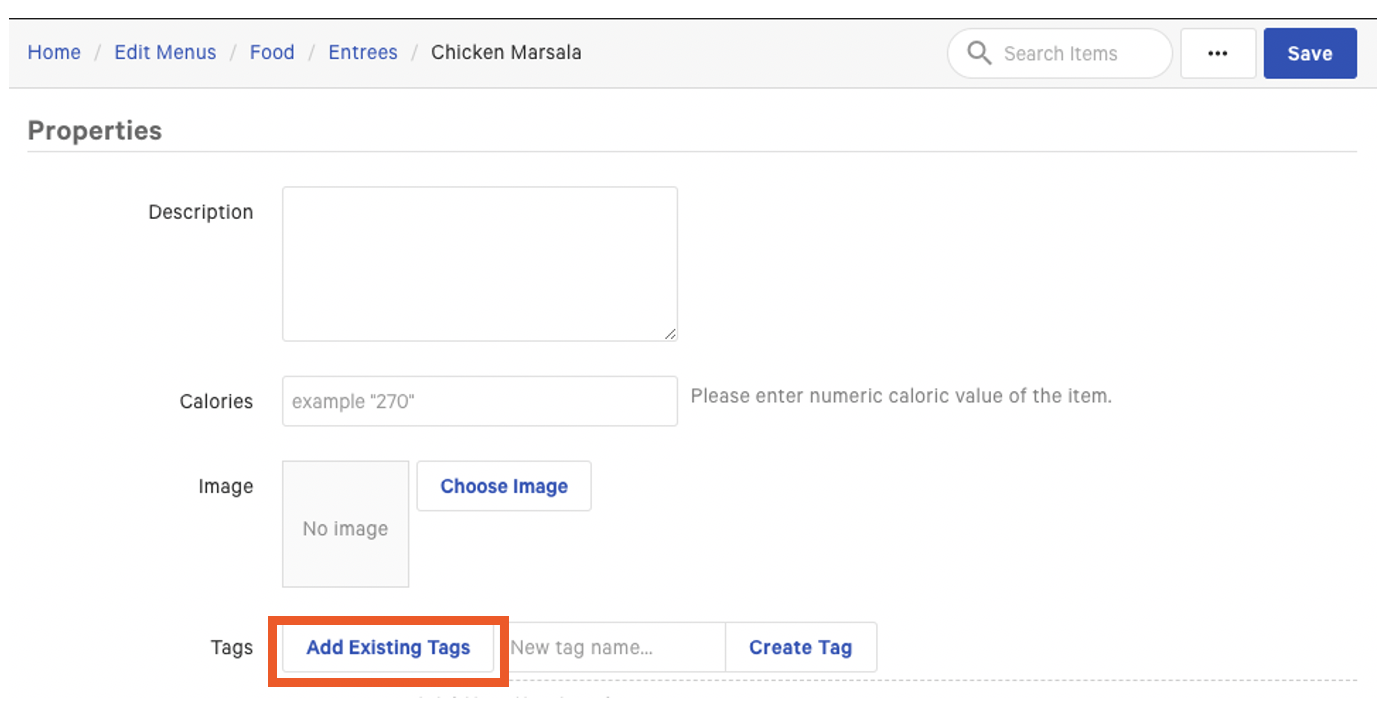Create Tag for this item

point(800,647)
